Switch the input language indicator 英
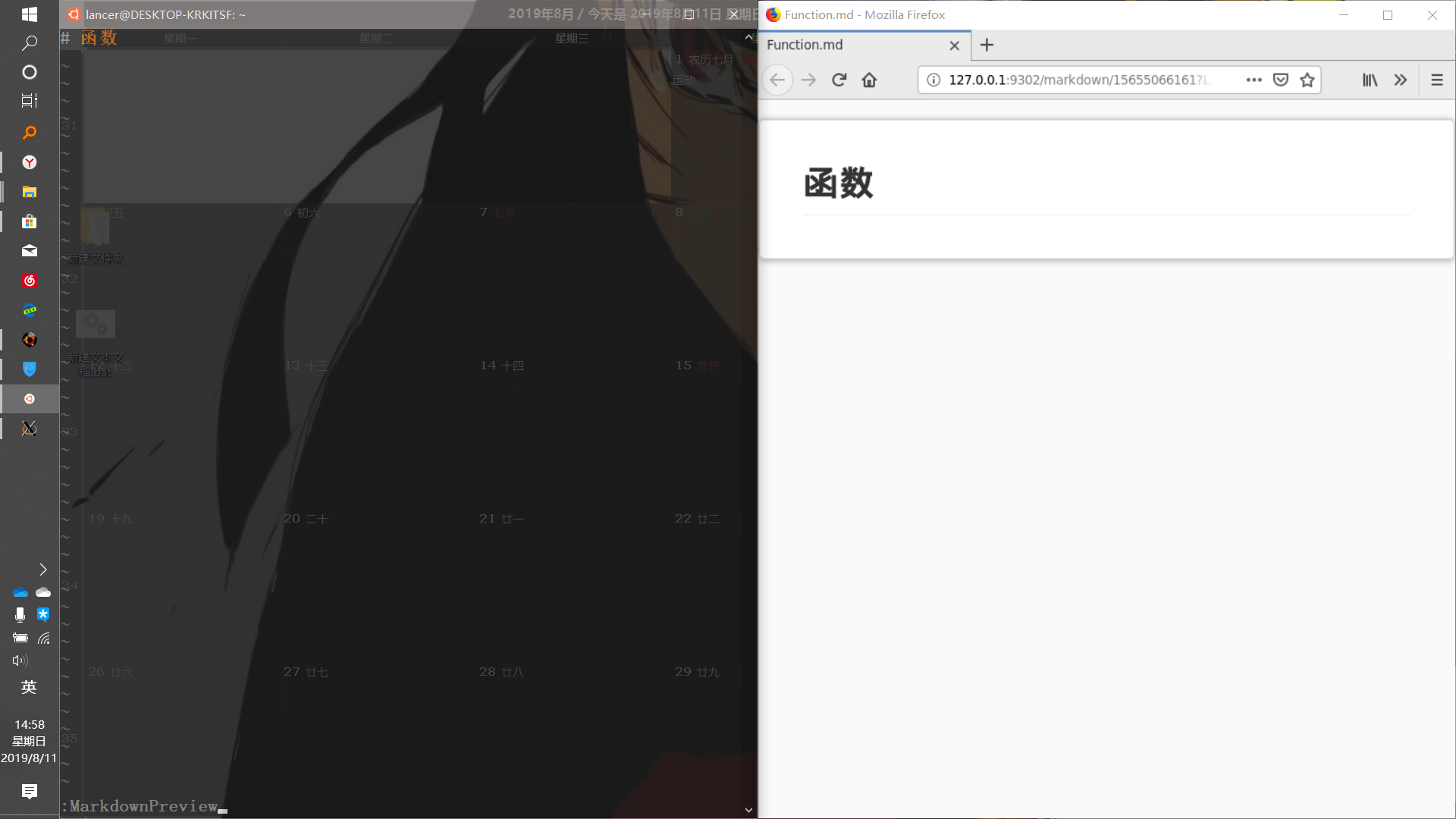Viewport: 1456px width, 819px height. (x=29, y=687)
